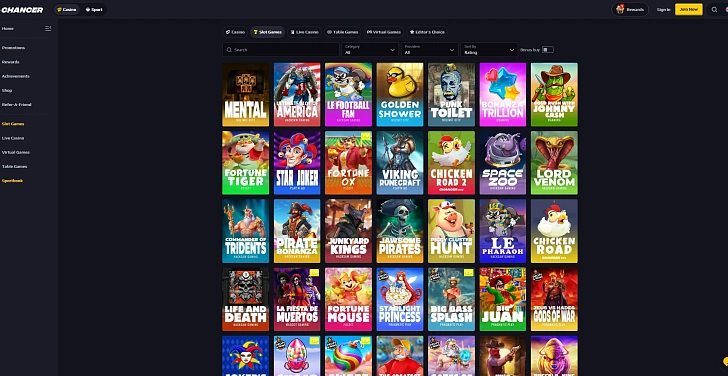Switch to the Table Games tab
Viewport: 728px width, 376px height.
pyautogui.click(x=343, y=32)
